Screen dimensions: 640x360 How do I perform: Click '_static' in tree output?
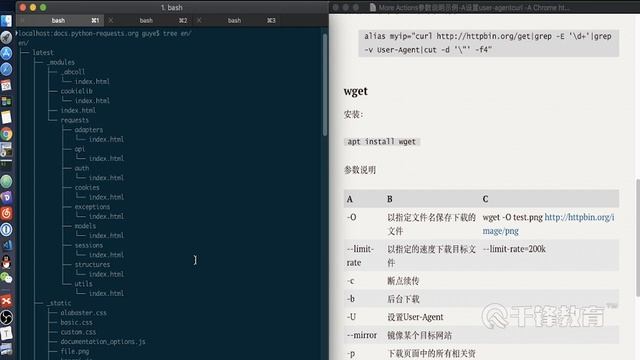click(x=59, y=303)
